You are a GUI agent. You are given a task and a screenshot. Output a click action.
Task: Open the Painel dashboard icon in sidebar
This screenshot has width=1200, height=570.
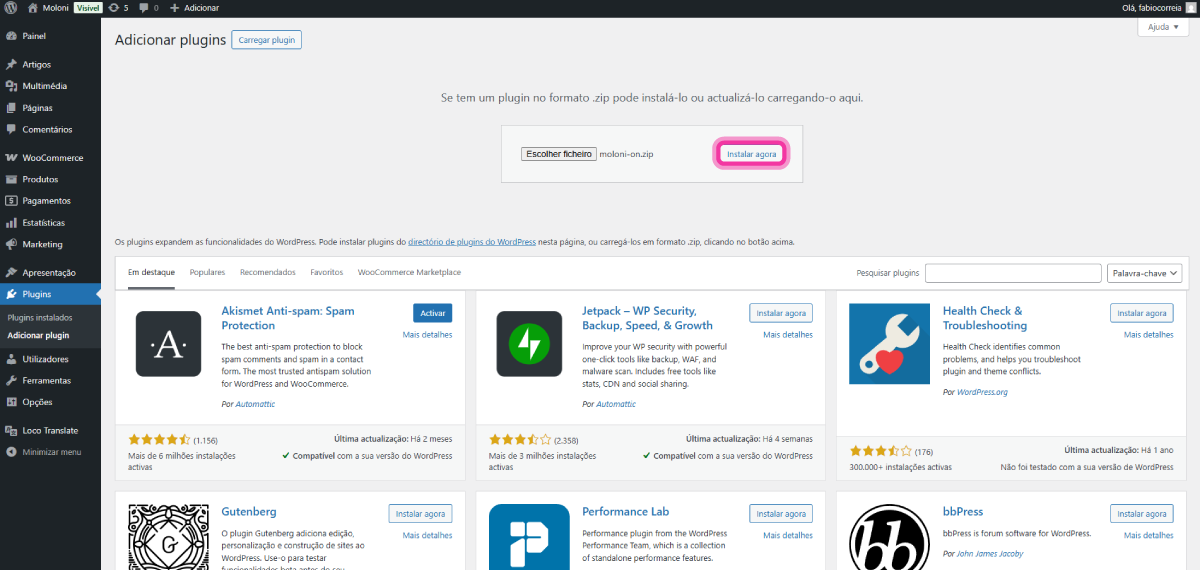tap(11, 36)
